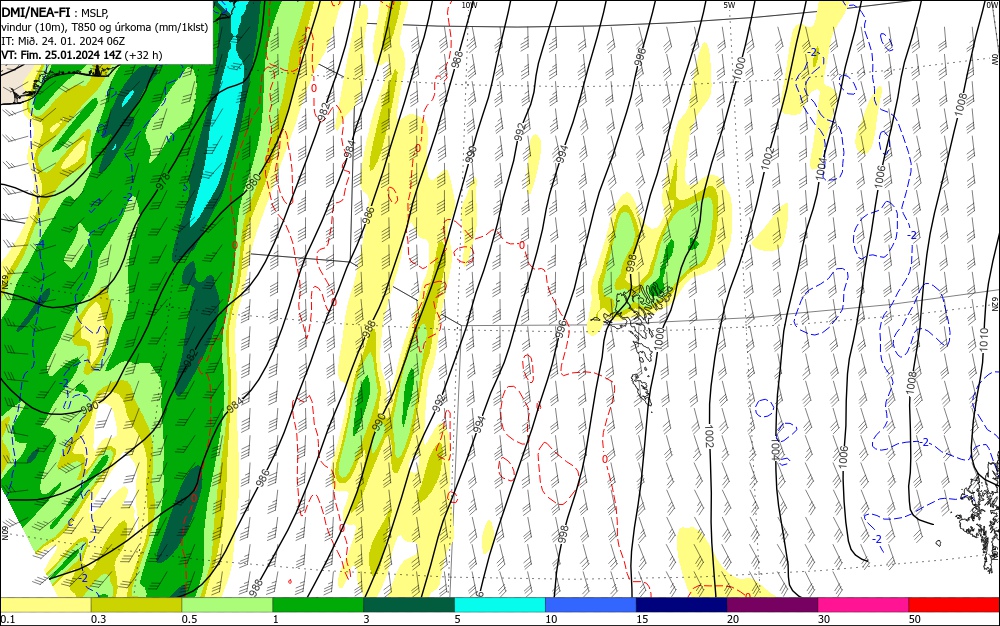Pick the cyan 5–10 legend swatch
The width and height of the screenshot is (1000, 626).
click(500, 605)
